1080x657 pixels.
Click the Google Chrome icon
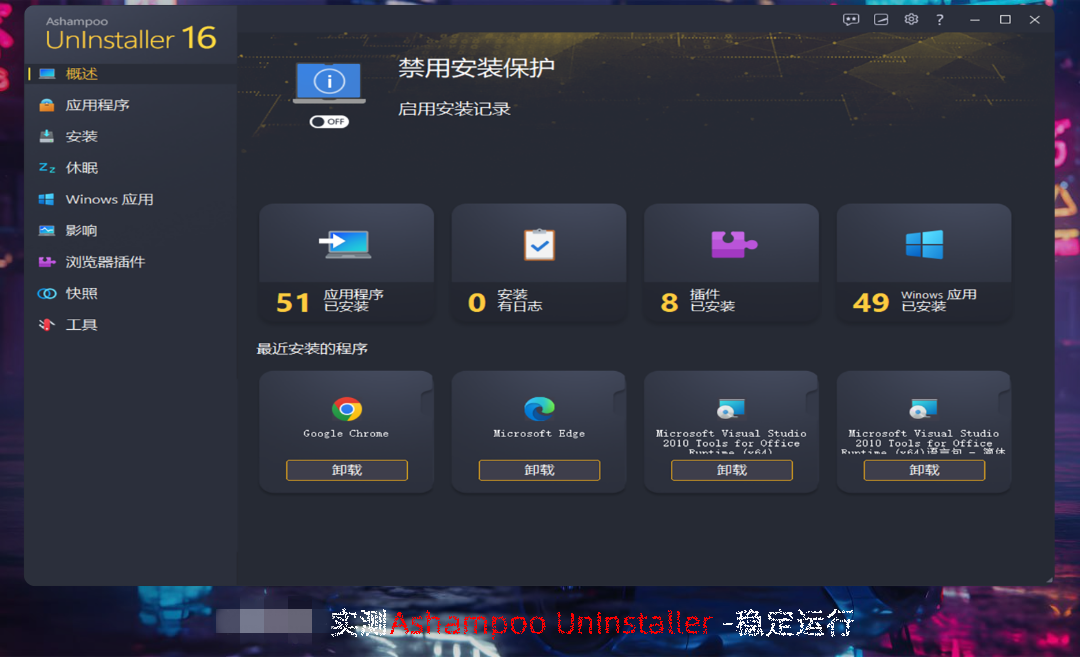346,409
